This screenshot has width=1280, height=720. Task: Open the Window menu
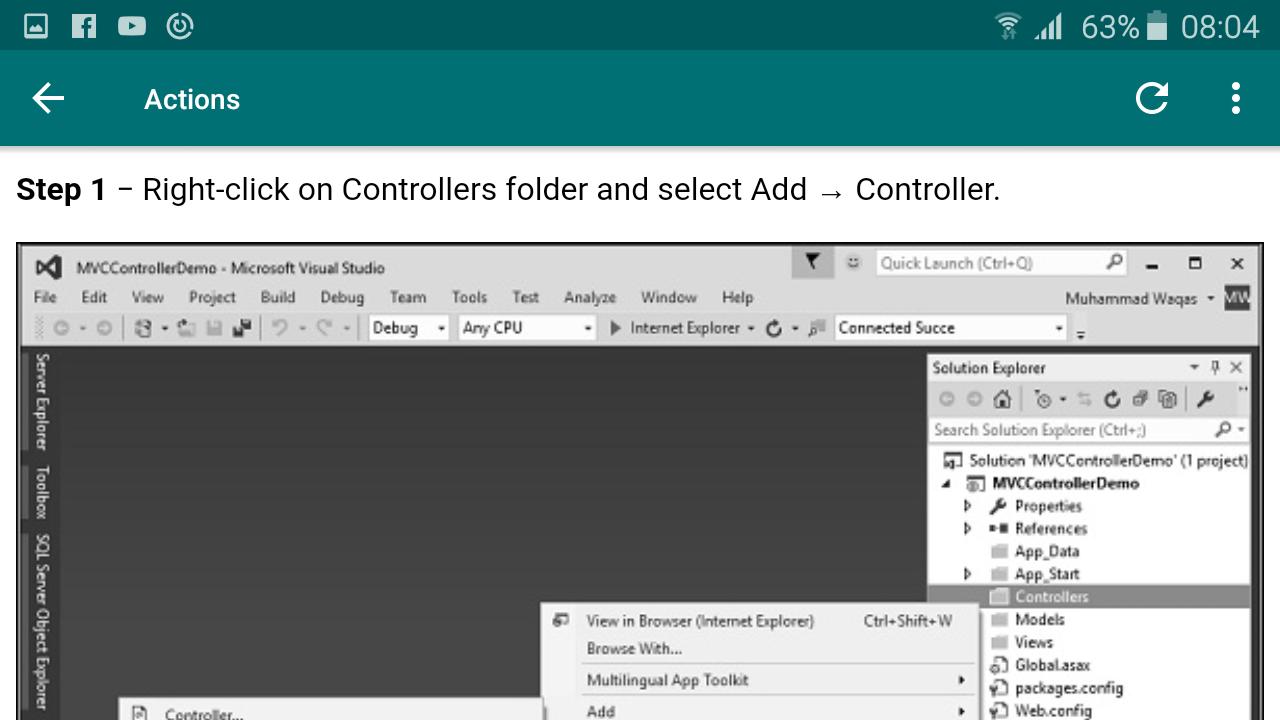click(668, 297)
